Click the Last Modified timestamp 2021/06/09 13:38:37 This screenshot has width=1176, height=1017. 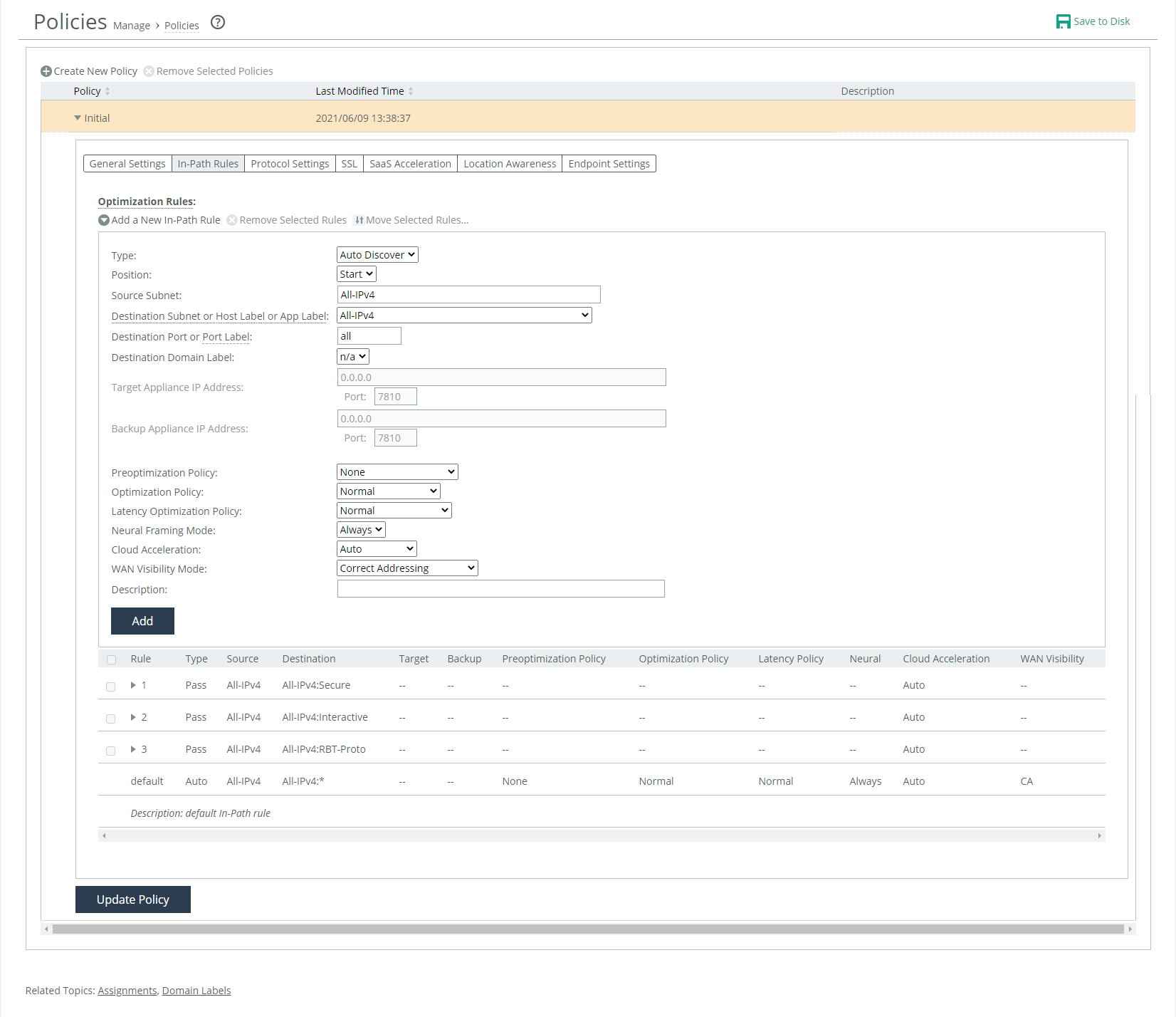(x=363, y=118)
